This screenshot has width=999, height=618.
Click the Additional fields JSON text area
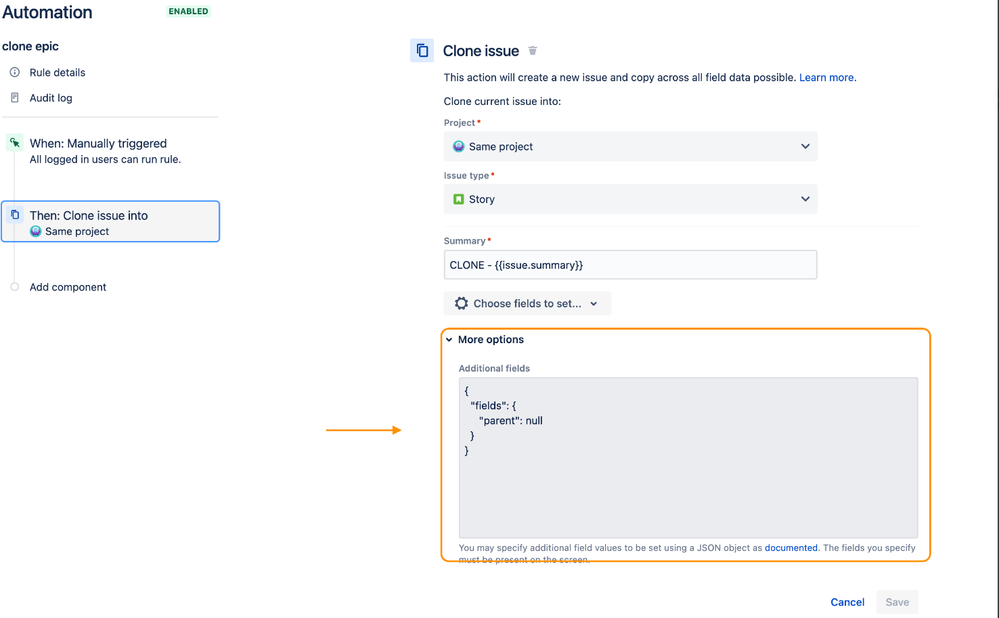688,457
